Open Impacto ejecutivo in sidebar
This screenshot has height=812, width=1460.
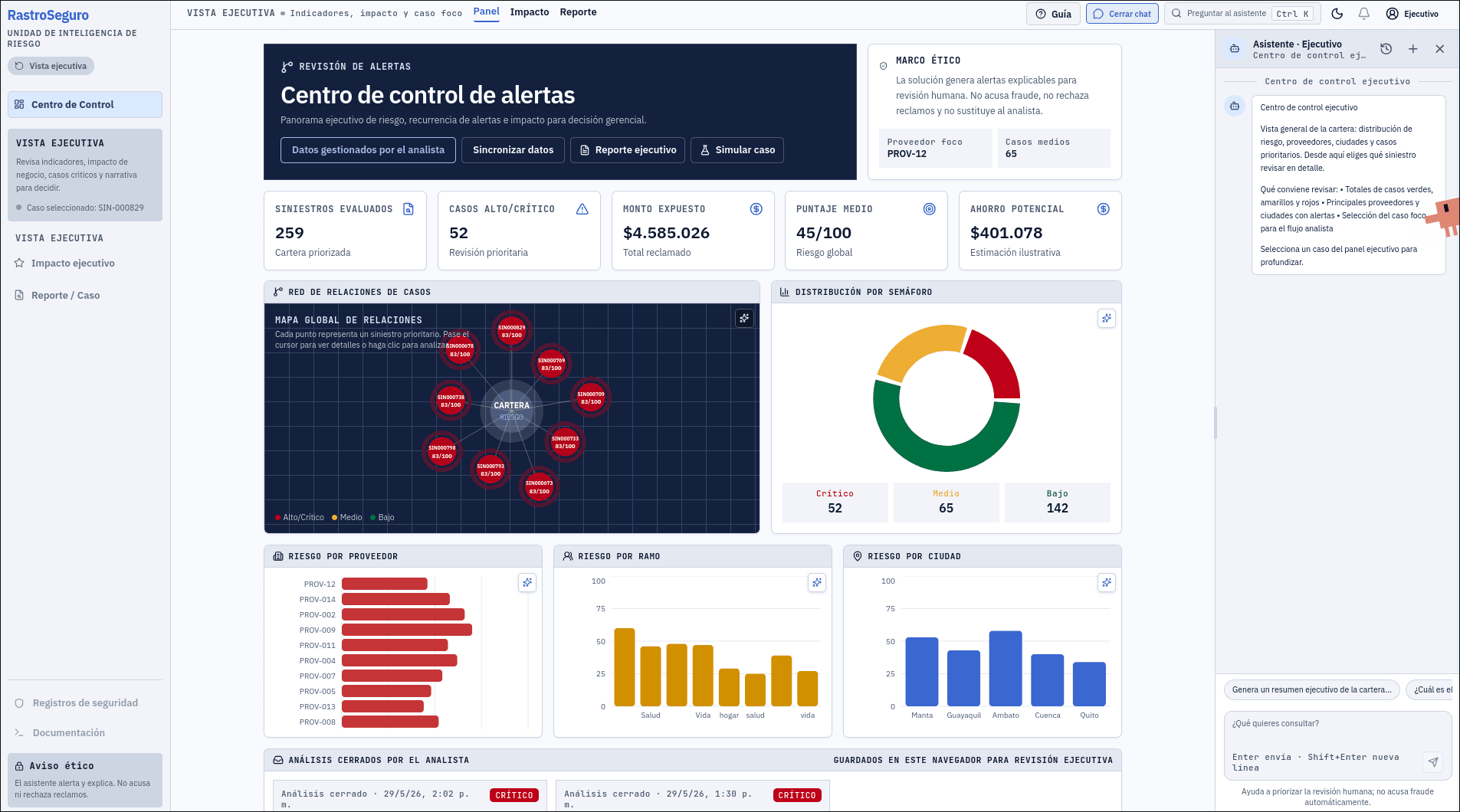[85, 264]
